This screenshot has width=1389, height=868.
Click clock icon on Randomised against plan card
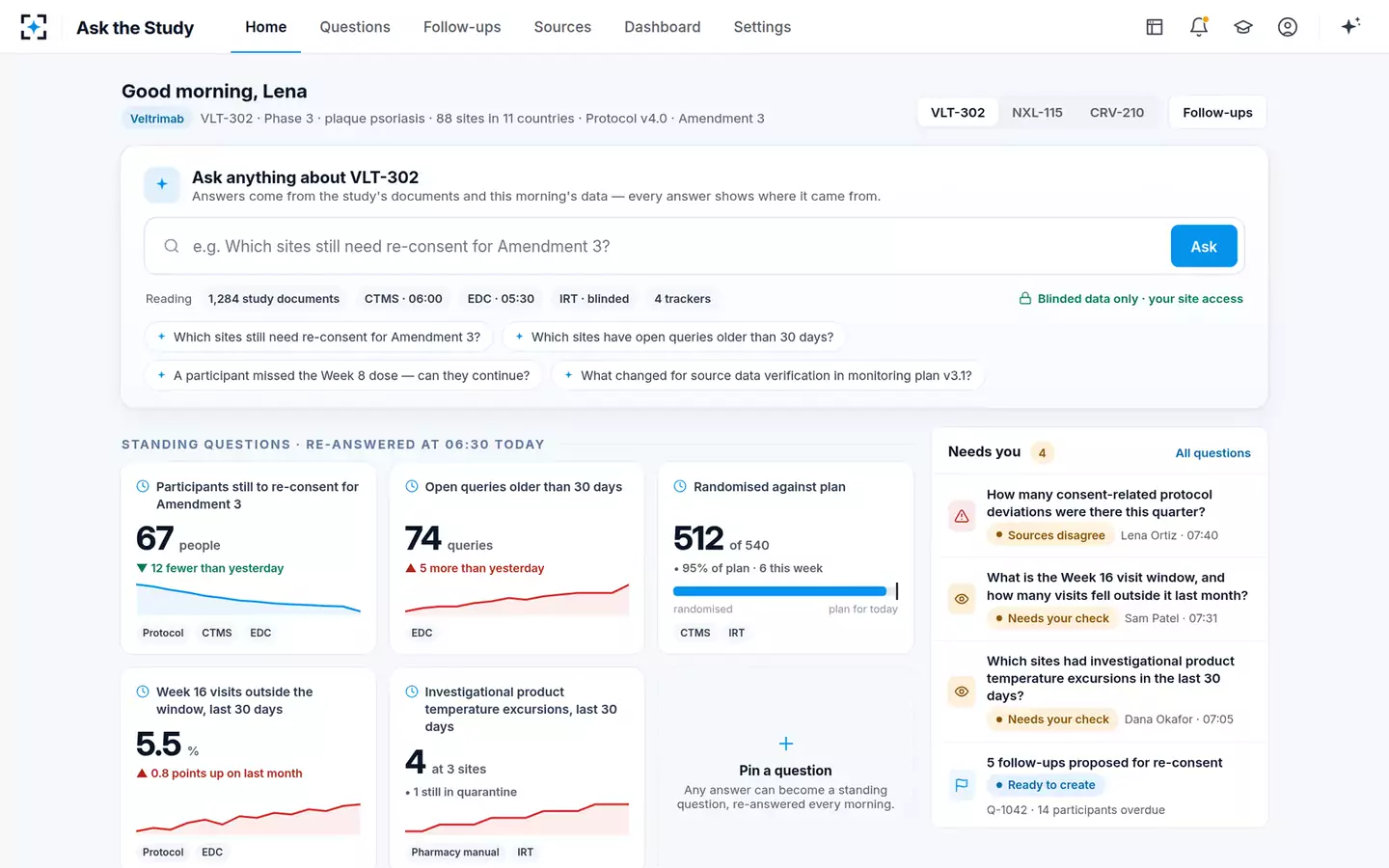coord(680,487)
